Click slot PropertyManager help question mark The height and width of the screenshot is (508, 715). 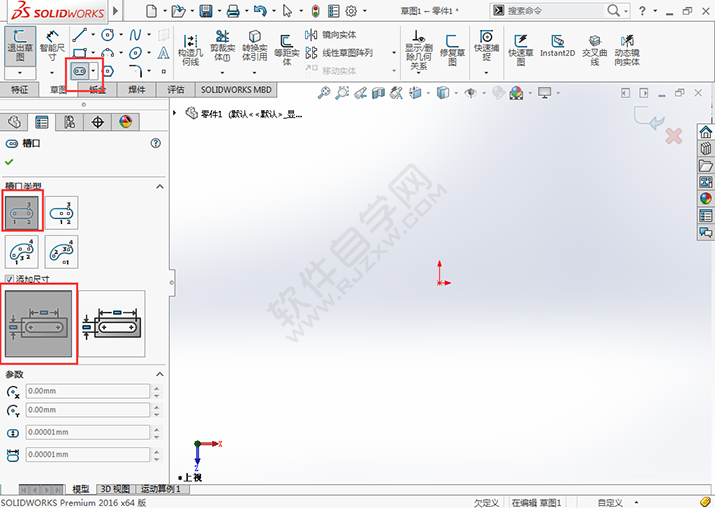coord(155,143)
